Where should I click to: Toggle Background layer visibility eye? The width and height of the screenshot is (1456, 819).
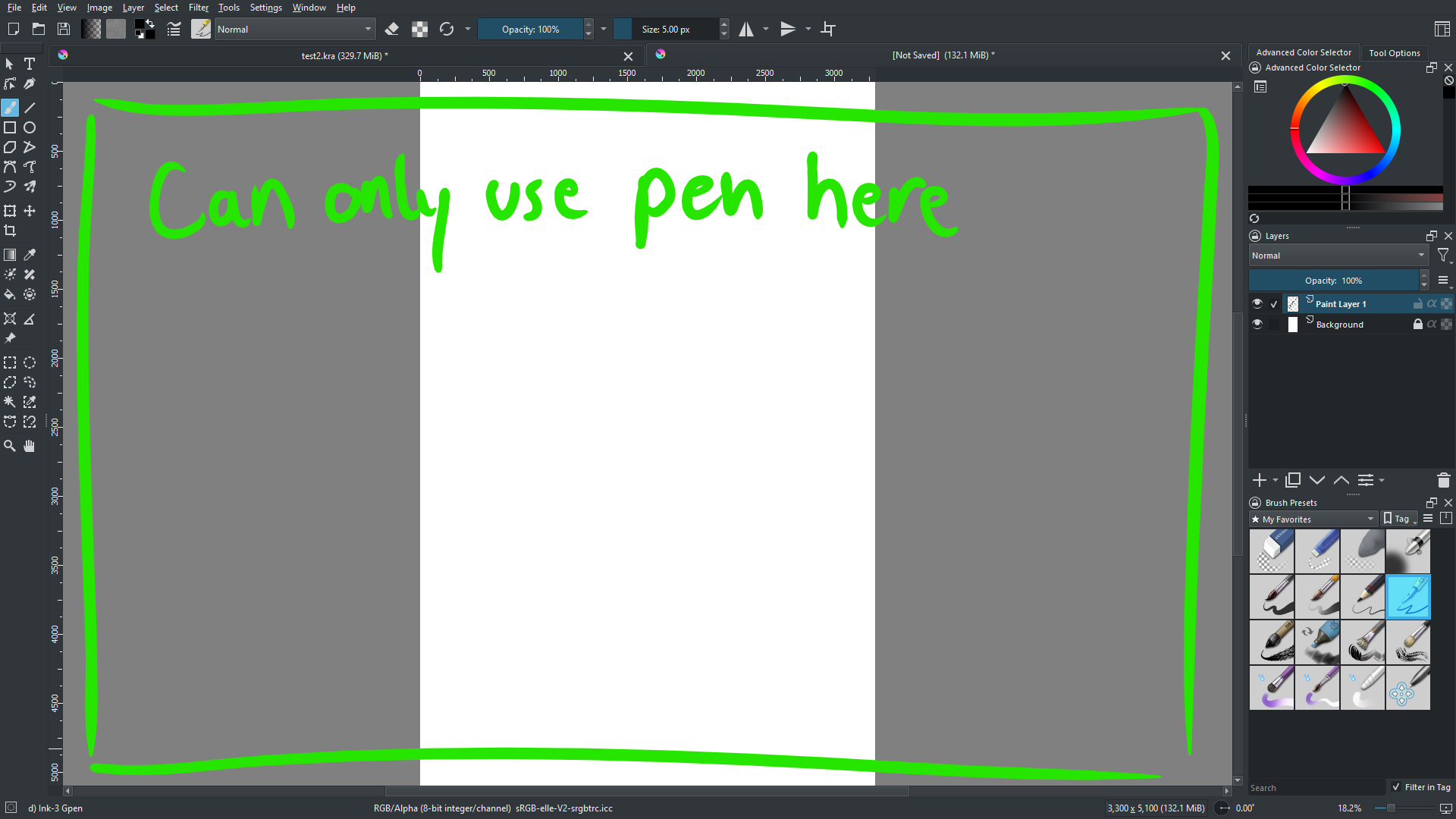coord(1257,324)
